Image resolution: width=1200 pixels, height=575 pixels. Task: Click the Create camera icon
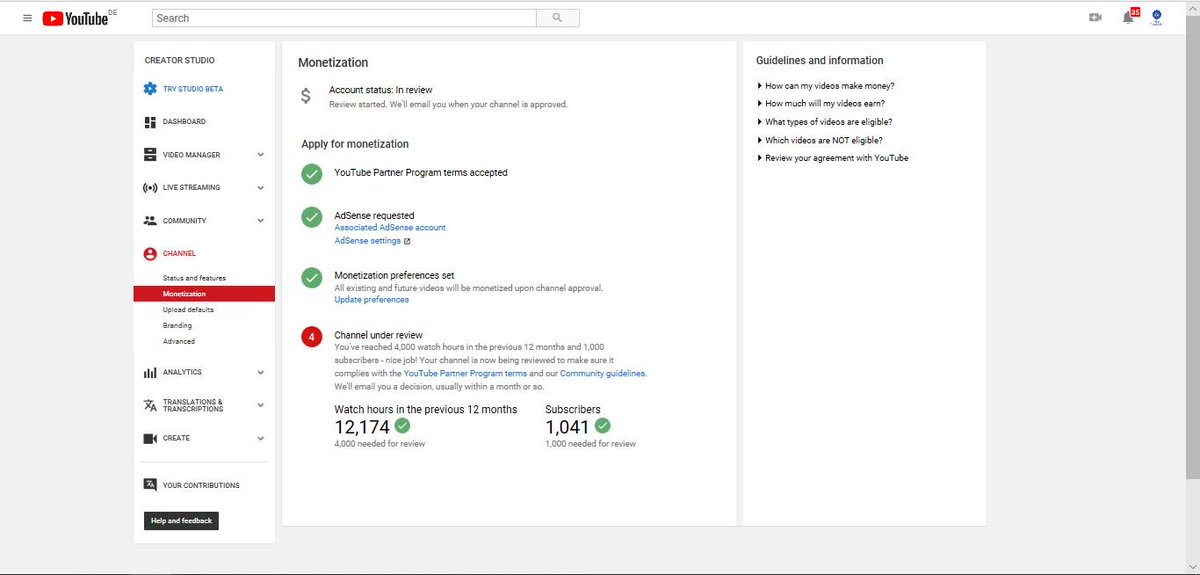tap(150, 438)
